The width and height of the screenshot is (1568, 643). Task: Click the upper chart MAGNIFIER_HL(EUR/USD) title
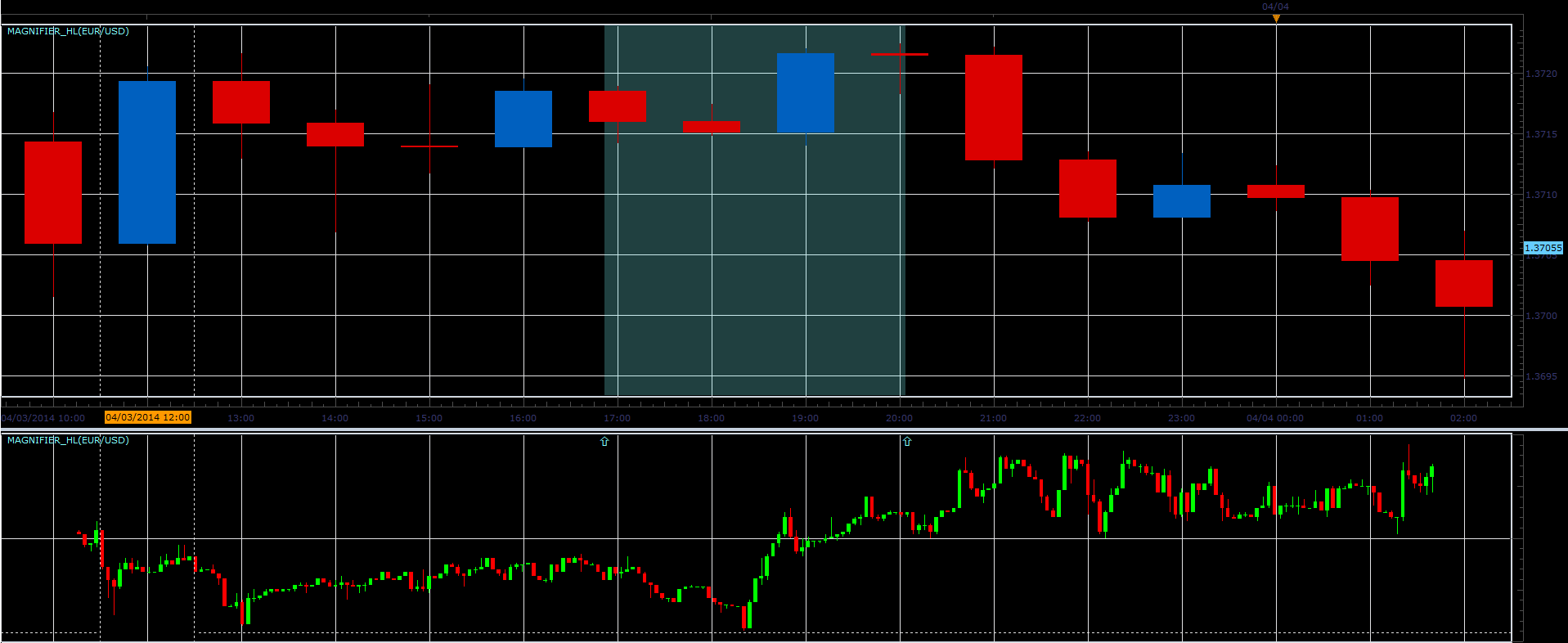click(68, 31)
